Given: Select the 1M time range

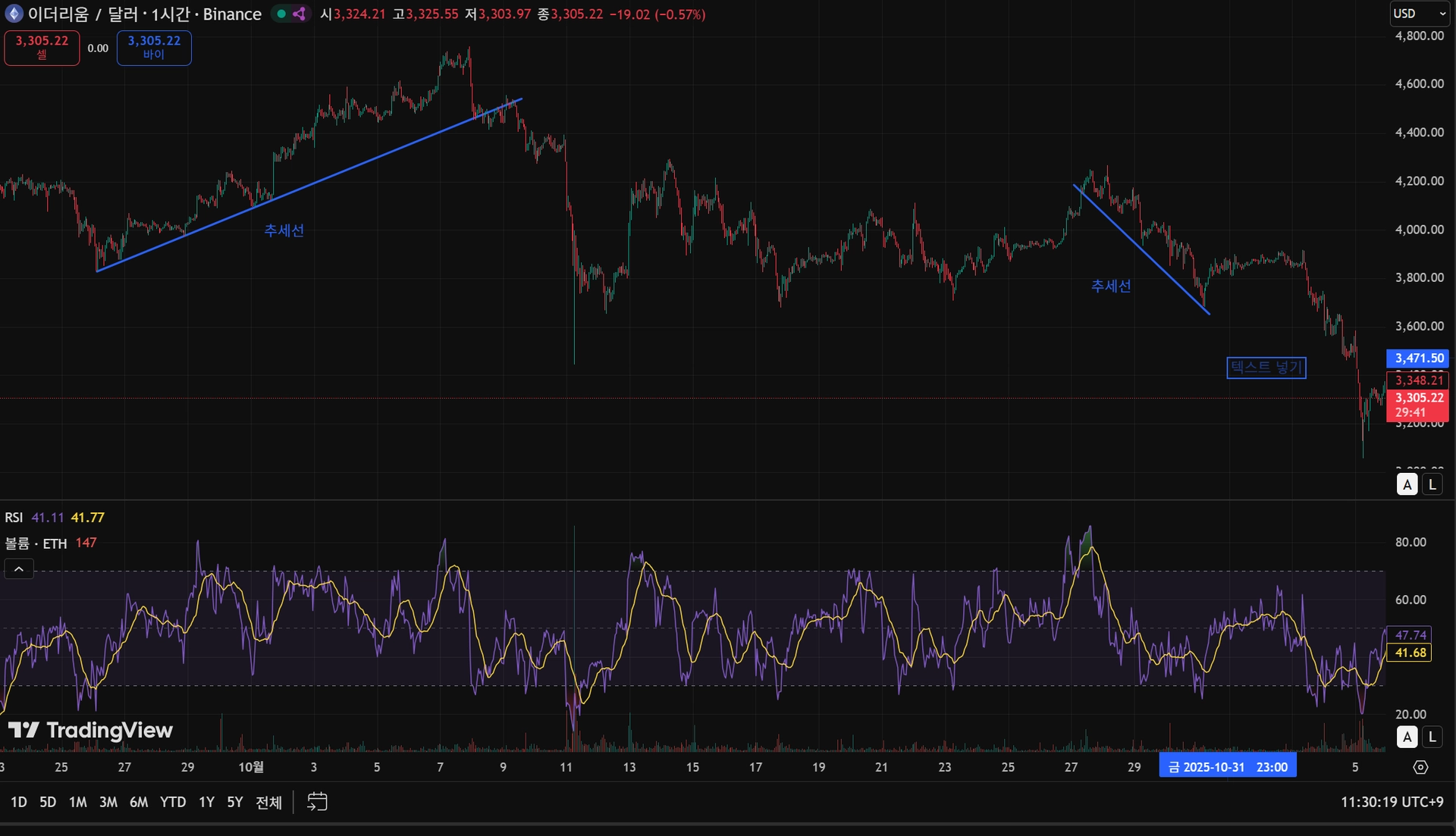Looking at the screenshot, I should pos(77,802).
